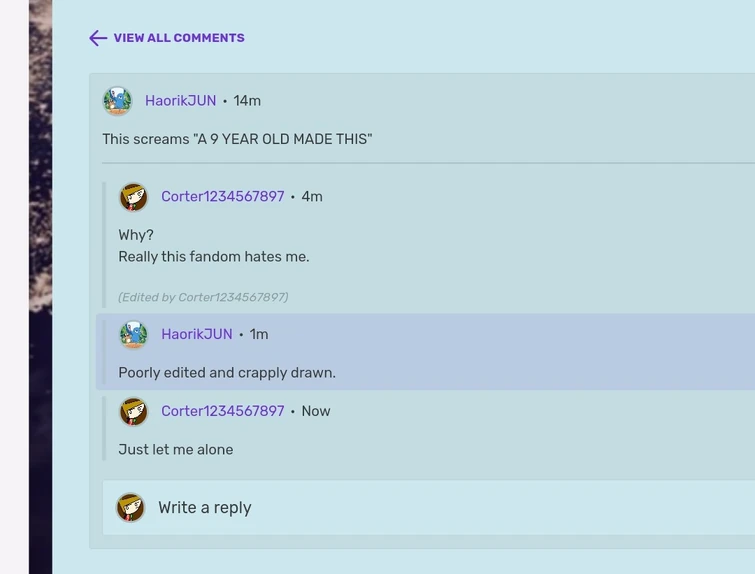
Task: Click the avatar beside Write a reply
Action: (130, 508)
